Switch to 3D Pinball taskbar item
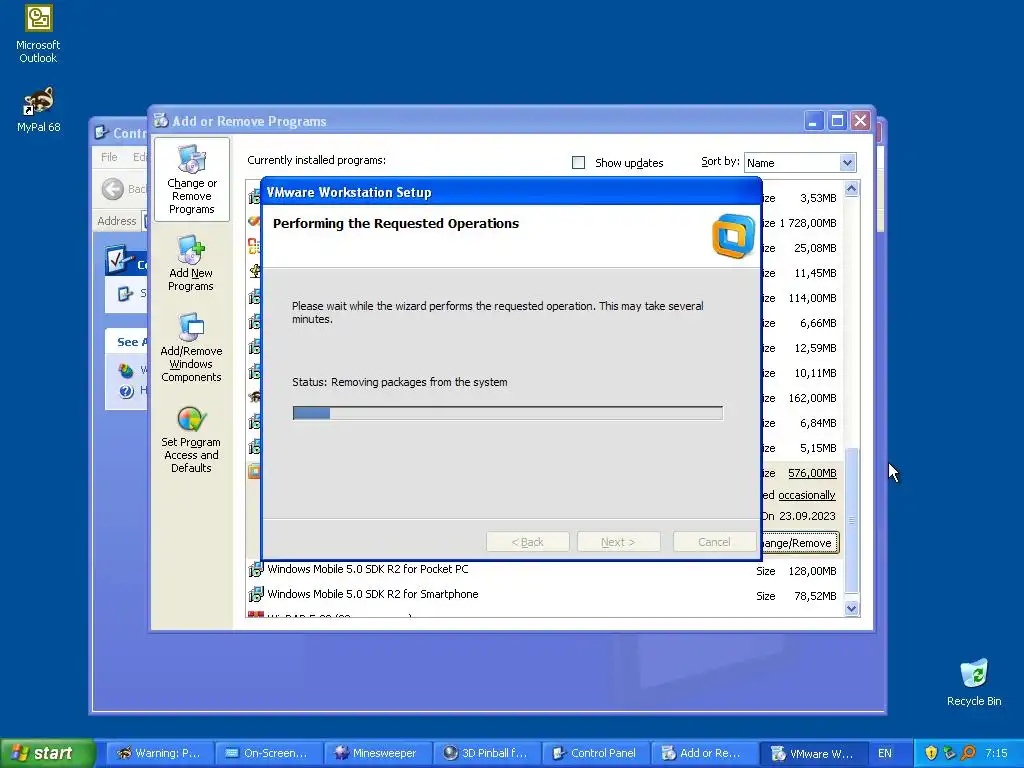The image size is (1024, 768). pos(486,753)
